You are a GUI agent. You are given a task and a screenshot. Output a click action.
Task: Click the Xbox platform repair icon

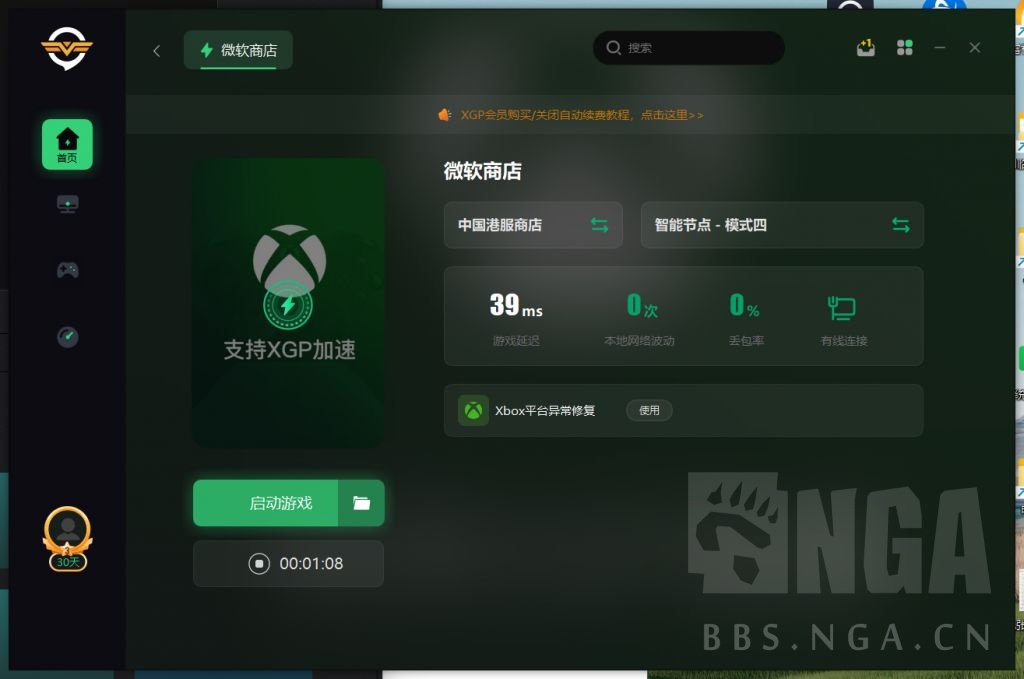click(471, 410)
